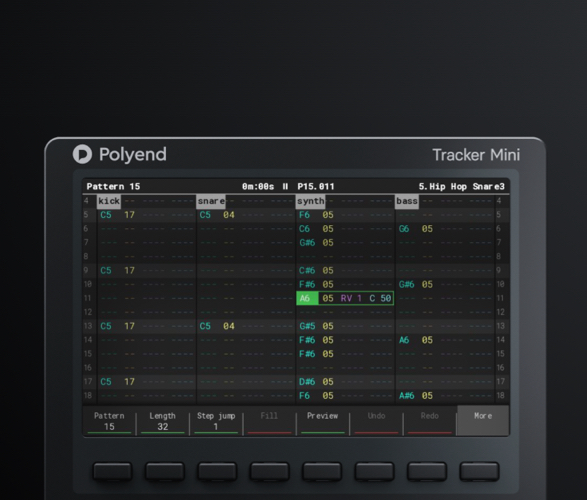Click the pause indicator next to the timer
Image resolution: width=587 pixels, height=500 pixels.
(x=285, y=186)
